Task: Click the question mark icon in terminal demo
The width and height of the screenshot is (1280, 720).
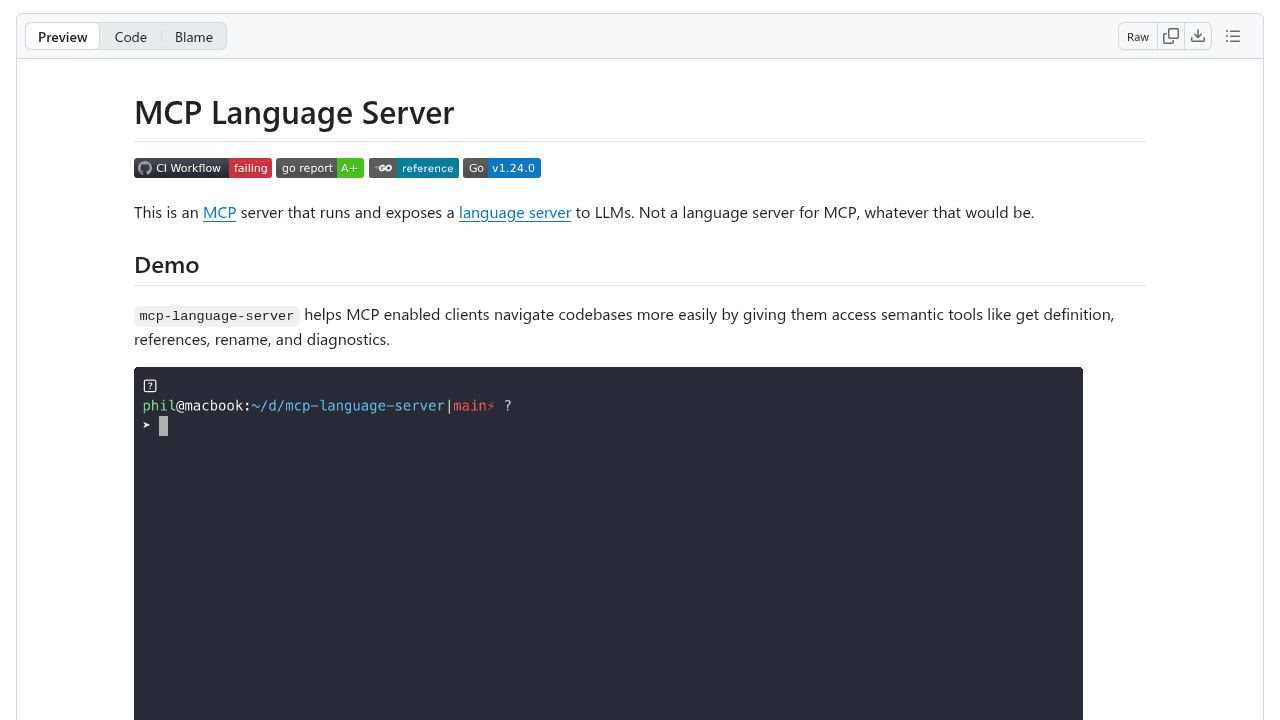Action: (149, 385)
